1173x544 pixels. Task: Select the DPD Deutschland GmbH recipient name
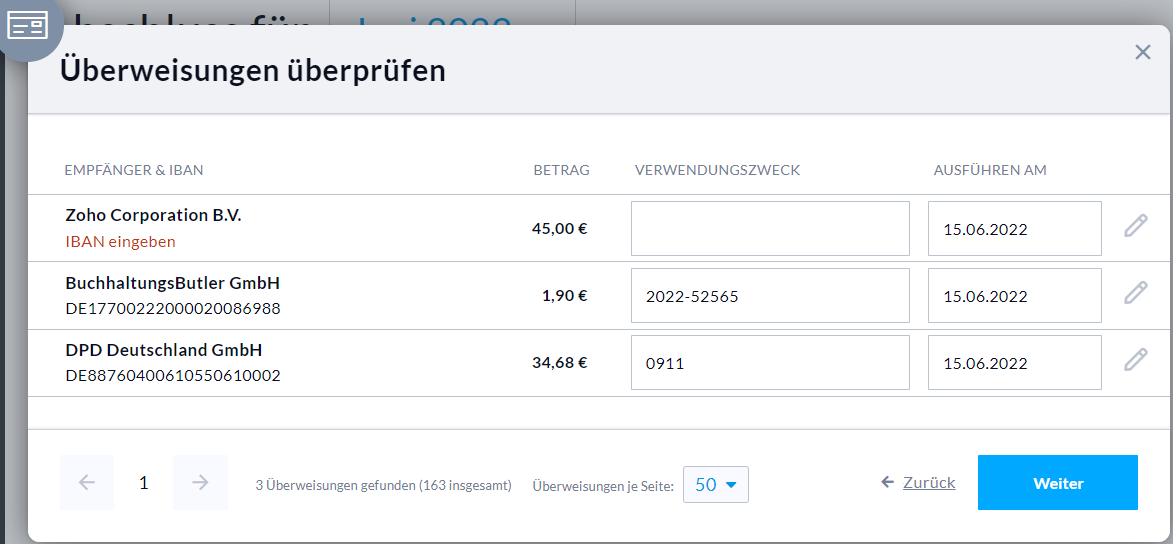(x=164, y=350)
